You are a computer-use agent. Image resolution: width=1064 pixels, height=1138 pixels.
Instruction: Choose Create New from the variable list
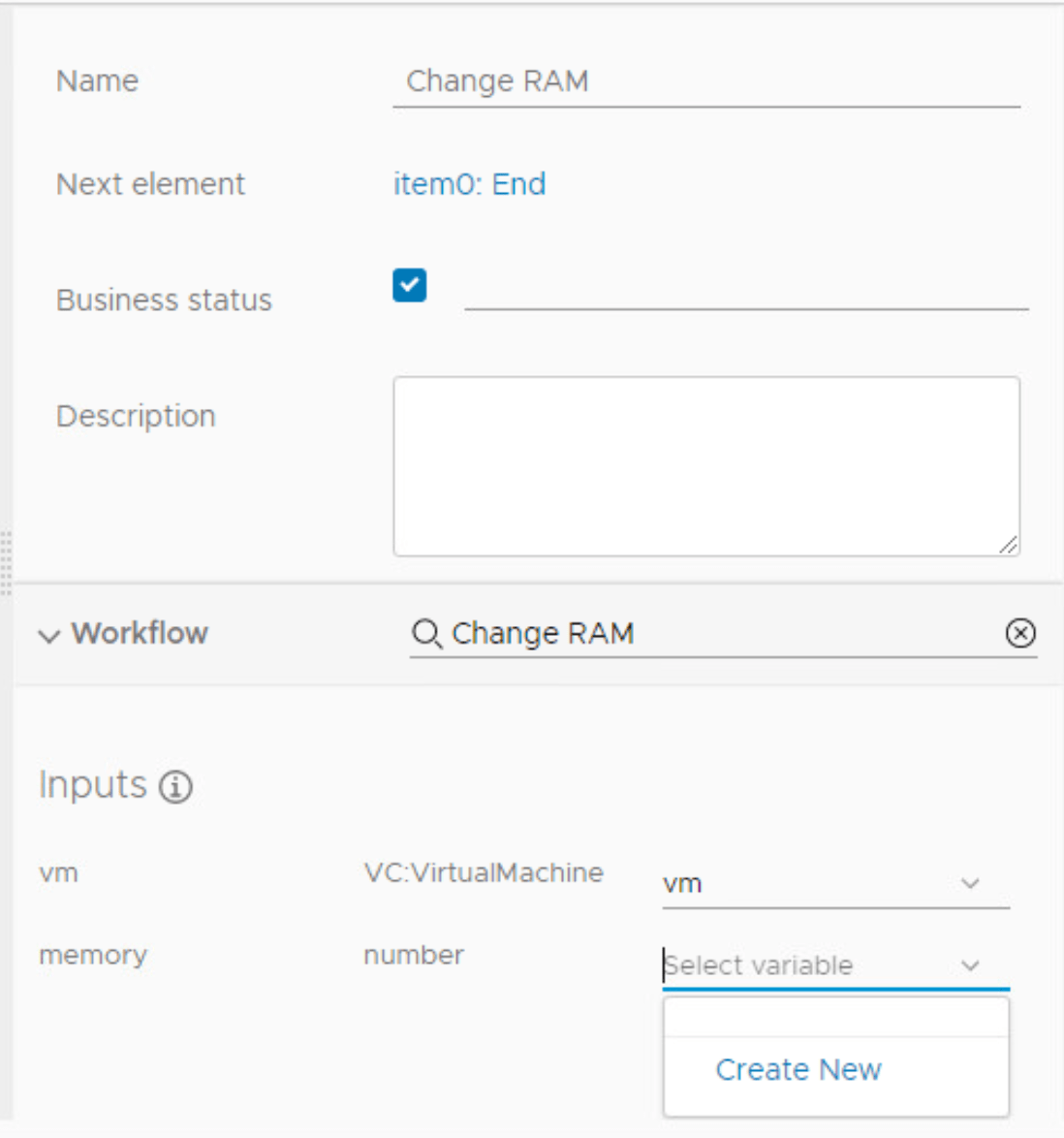pos(798,1070)
